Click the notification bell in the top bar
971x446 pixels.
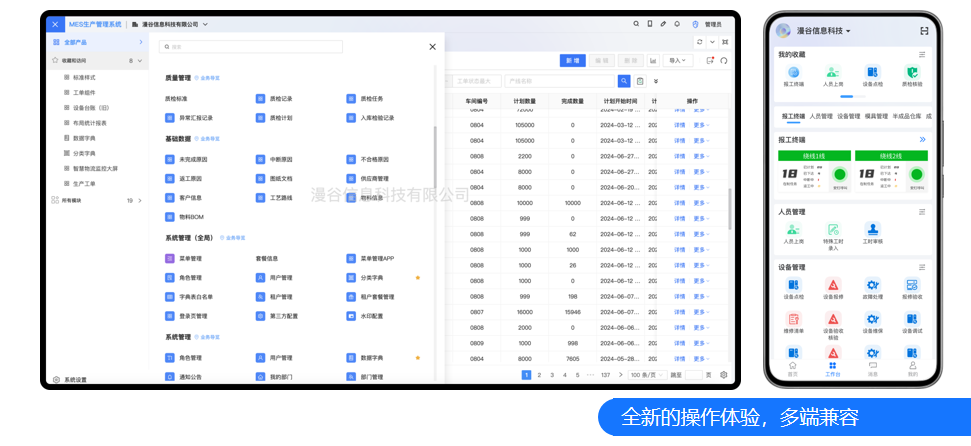tap(677, 23)
